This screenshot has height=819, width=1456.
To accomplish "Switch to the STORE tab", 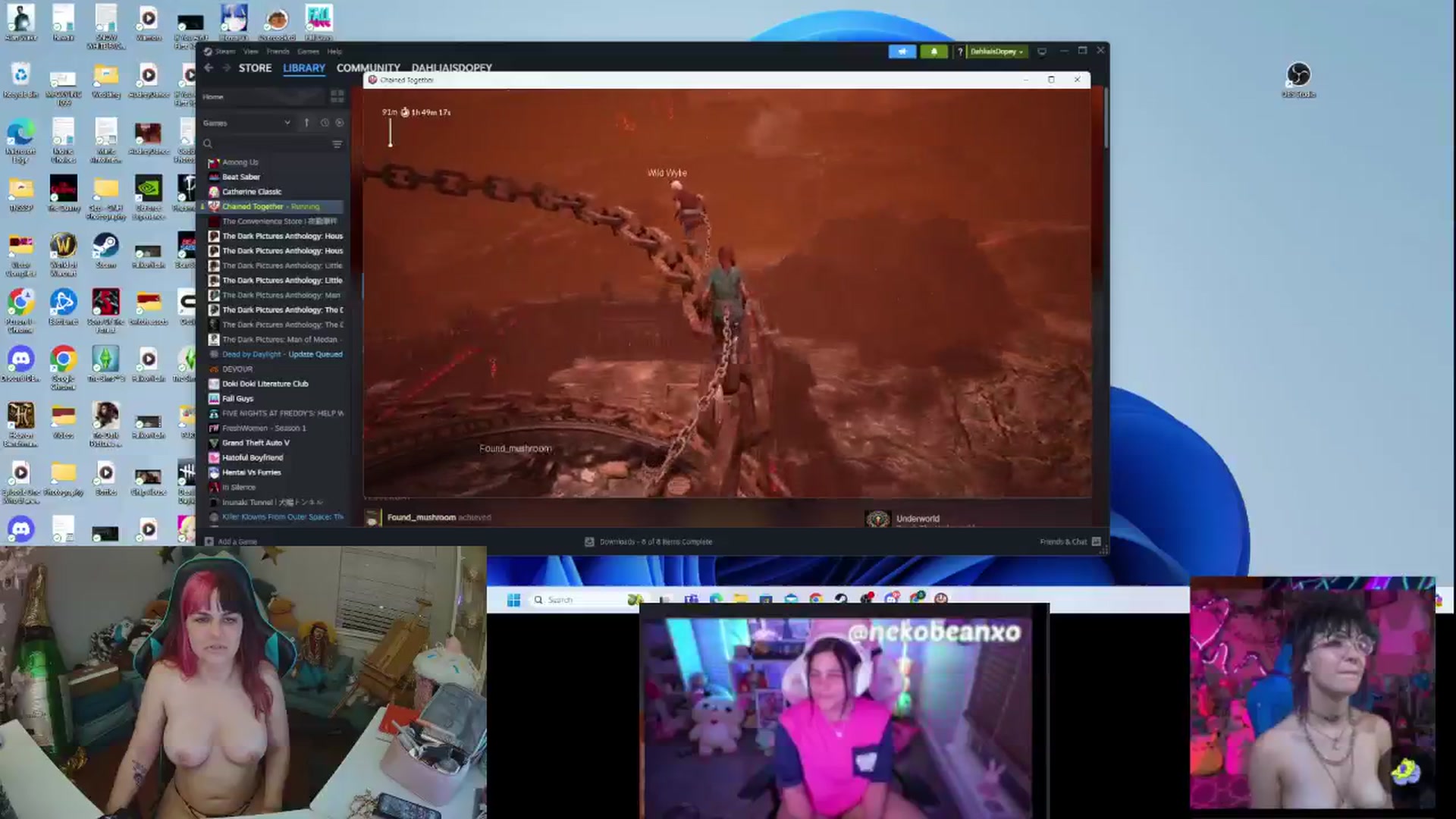I will click(255, 67).
